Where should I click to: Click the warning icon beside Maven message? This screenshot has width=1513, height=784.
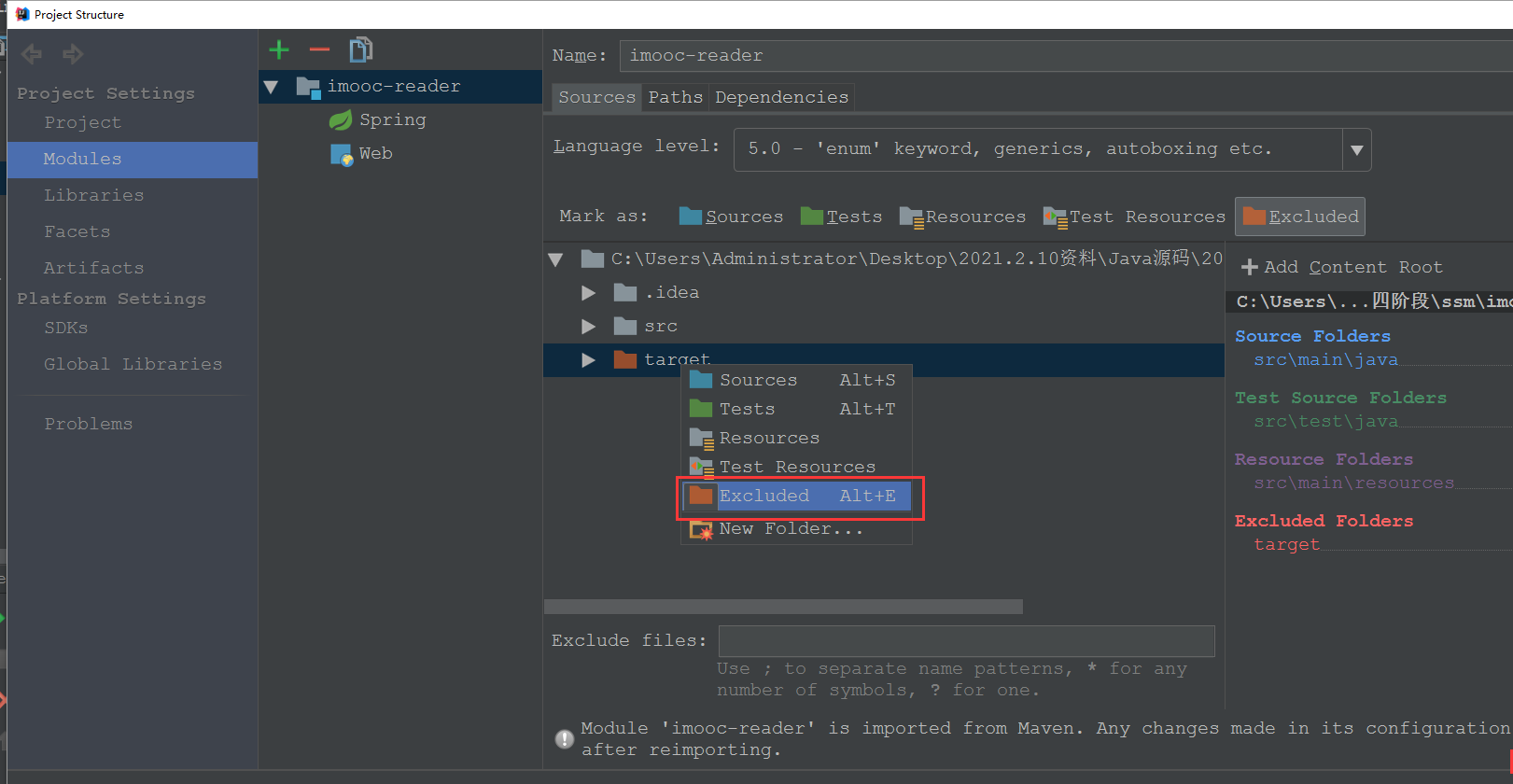tap(565, 739)
